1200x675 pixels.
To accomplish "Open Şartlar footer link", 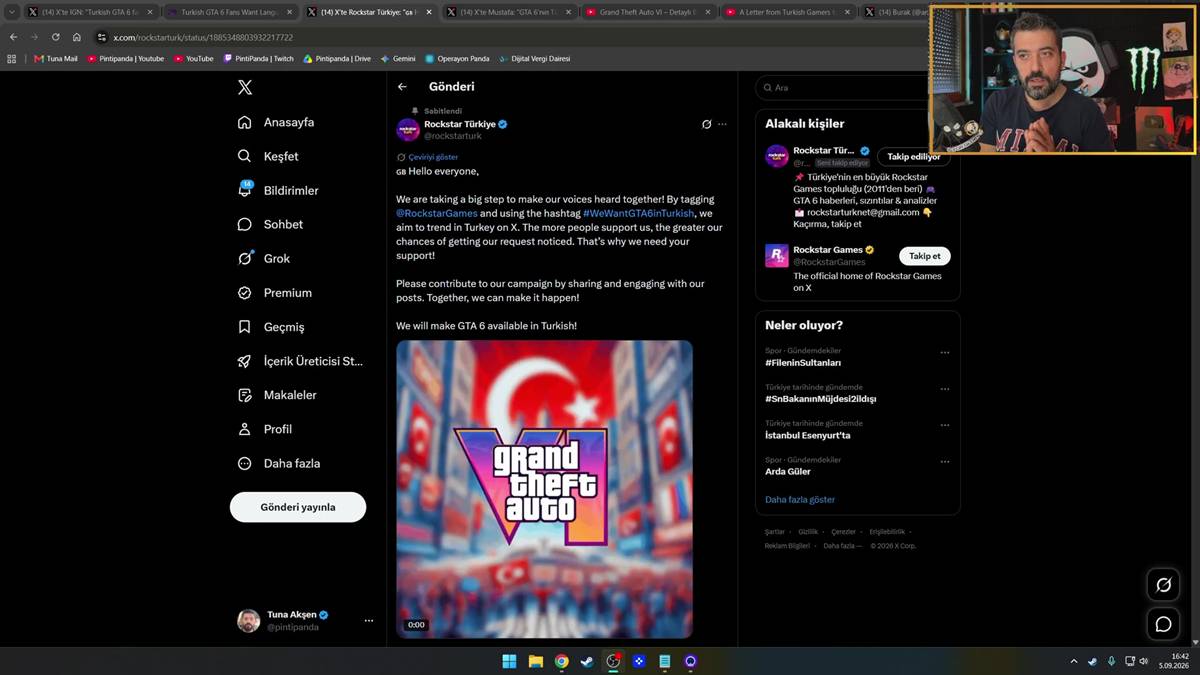I will [775, 532].
